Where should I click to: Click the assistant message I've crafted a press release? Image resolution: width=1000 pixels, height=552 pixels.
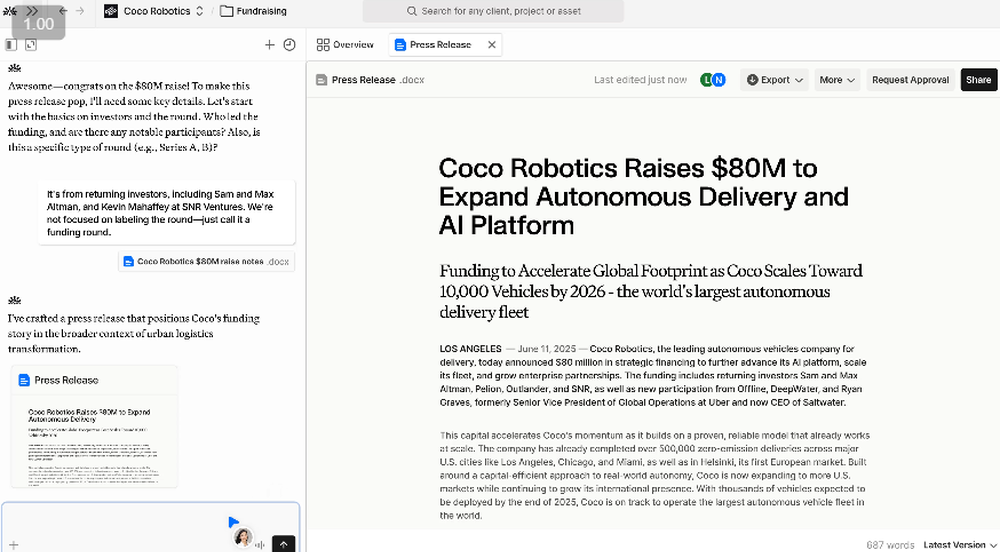click(134, 333)
